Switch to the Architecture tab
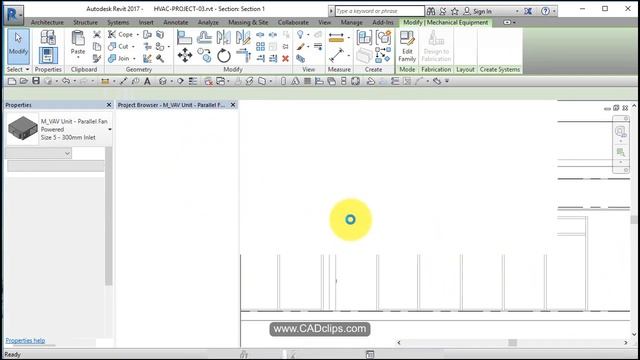Viewport: 640px width, 360px height. point(47,22)
